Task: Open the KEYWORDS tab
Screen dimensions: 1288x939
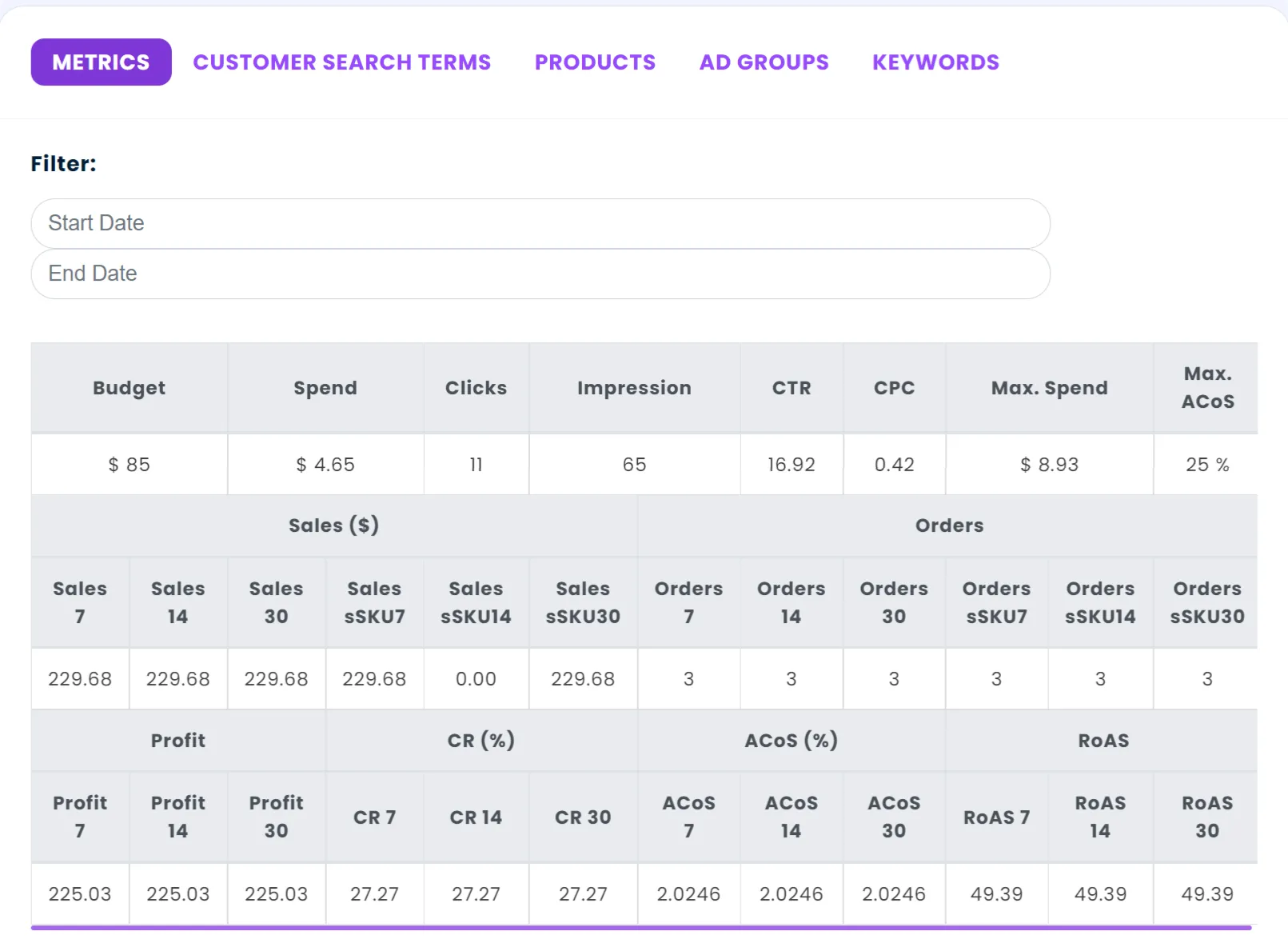Action: [935, 62]
